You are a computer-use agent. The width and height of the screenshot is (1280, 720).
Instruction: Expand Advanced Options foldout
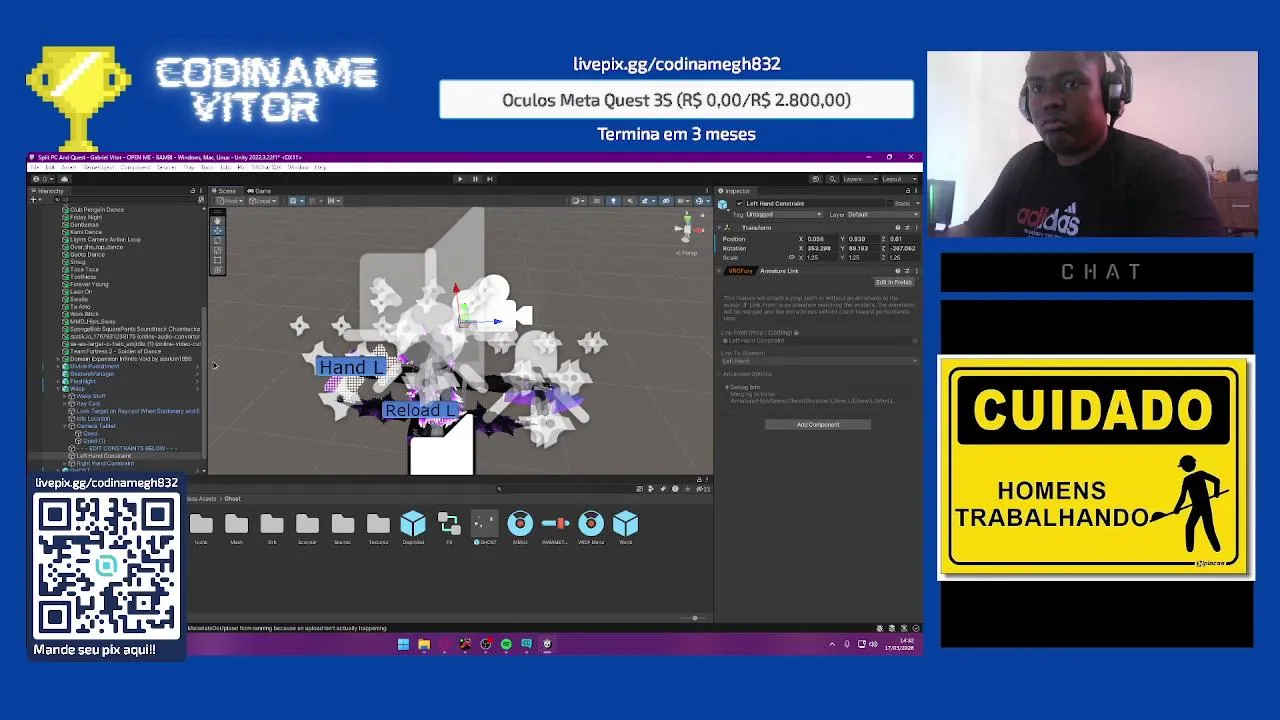[x=718, y=374]
